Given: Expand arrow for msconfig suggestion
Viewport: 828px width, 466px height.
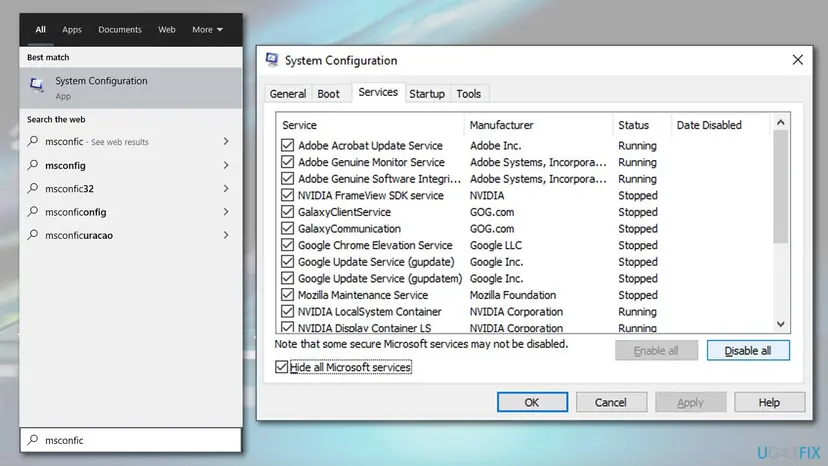Looking at the screenshot, I should 226,165.
